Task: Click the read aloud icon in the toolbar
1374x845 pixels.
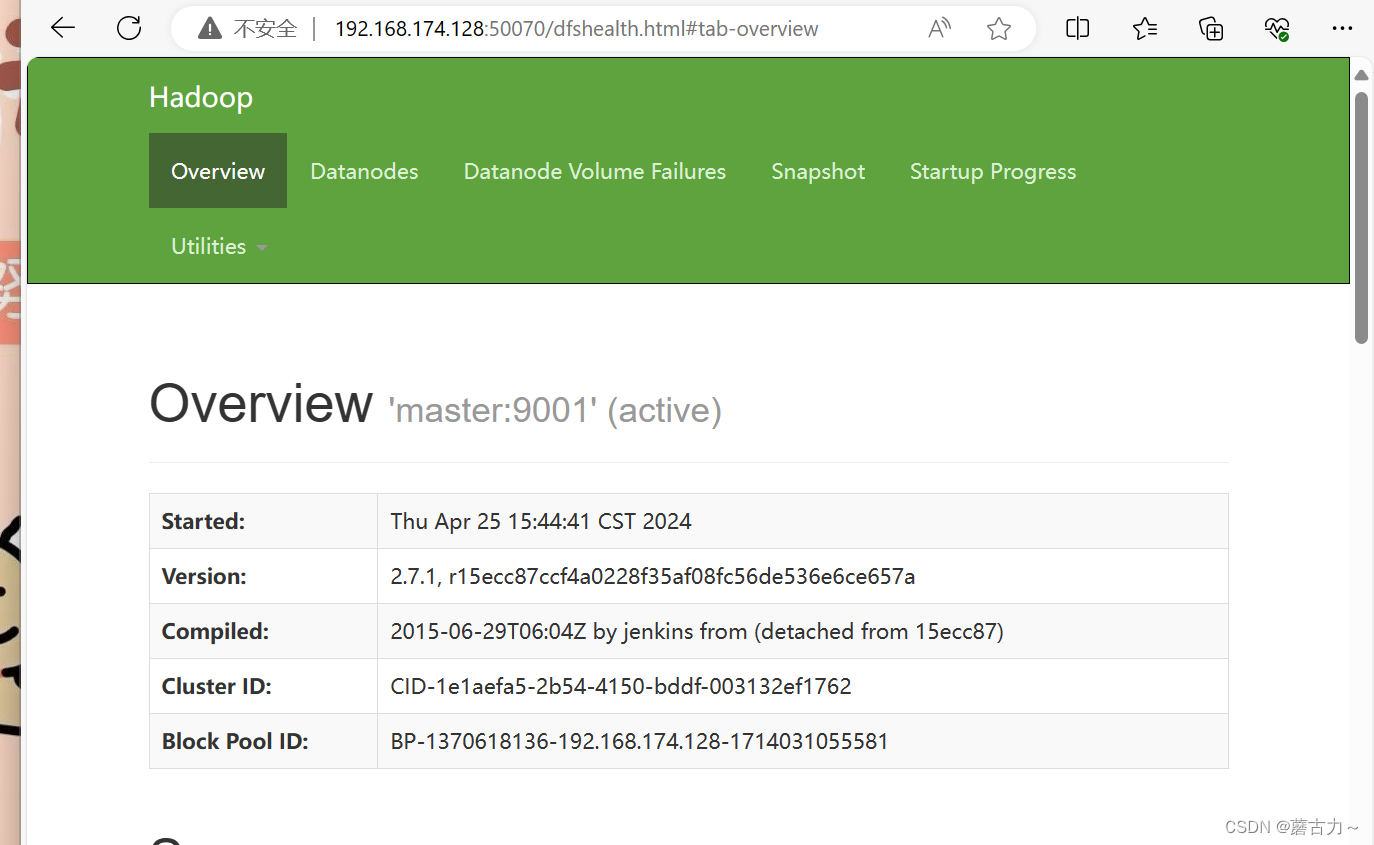Action: (938, 28)
